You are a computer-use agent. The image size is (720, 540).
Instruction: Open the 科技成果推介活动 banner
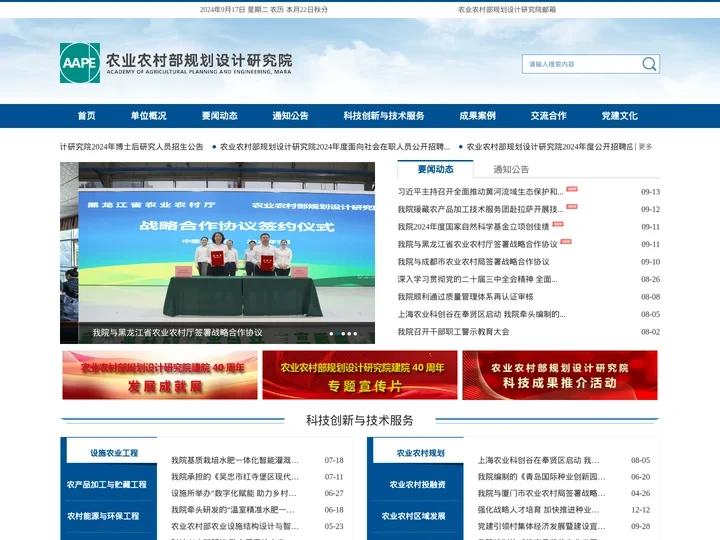[560, 375]
